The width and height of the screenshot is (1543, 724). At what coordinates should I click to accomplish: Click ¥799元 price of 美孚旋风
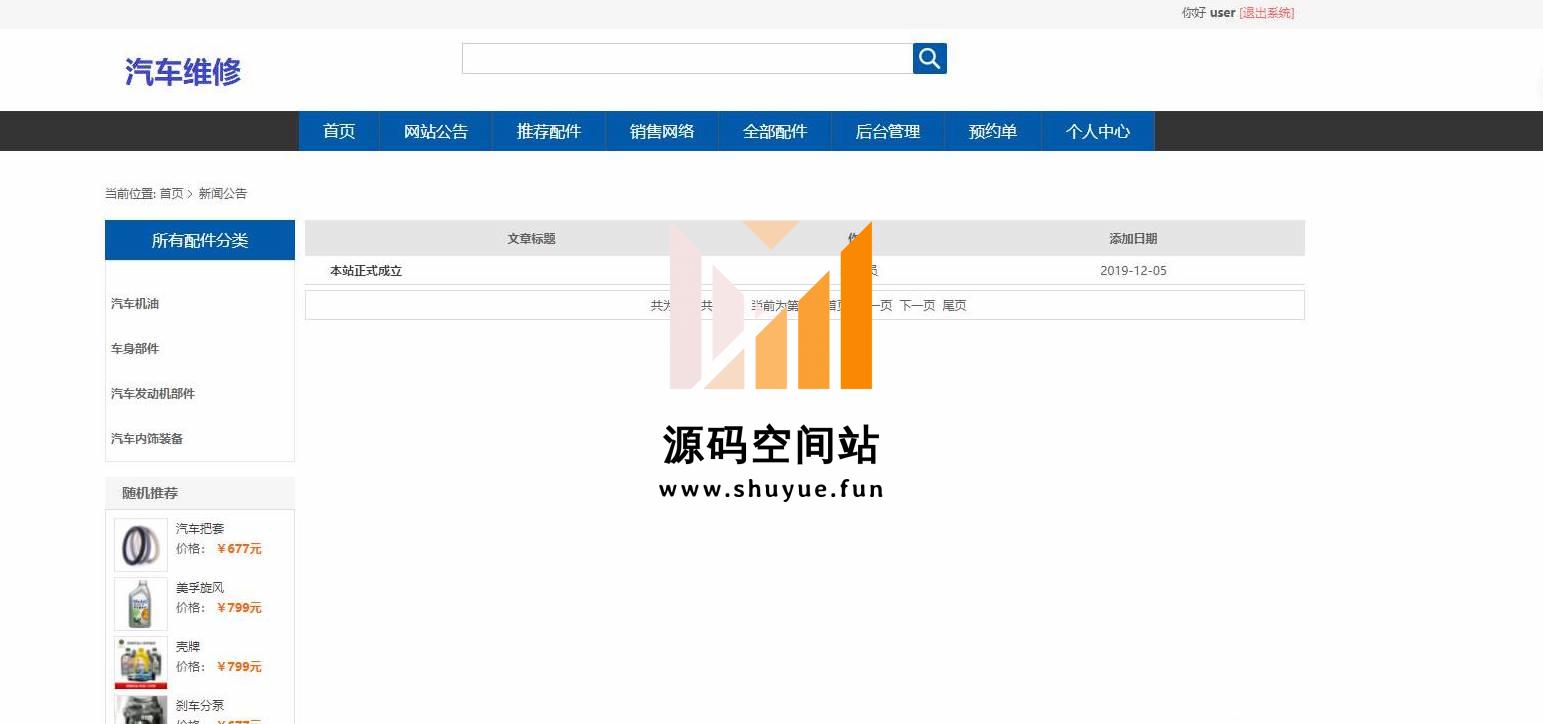coord(239,608)
